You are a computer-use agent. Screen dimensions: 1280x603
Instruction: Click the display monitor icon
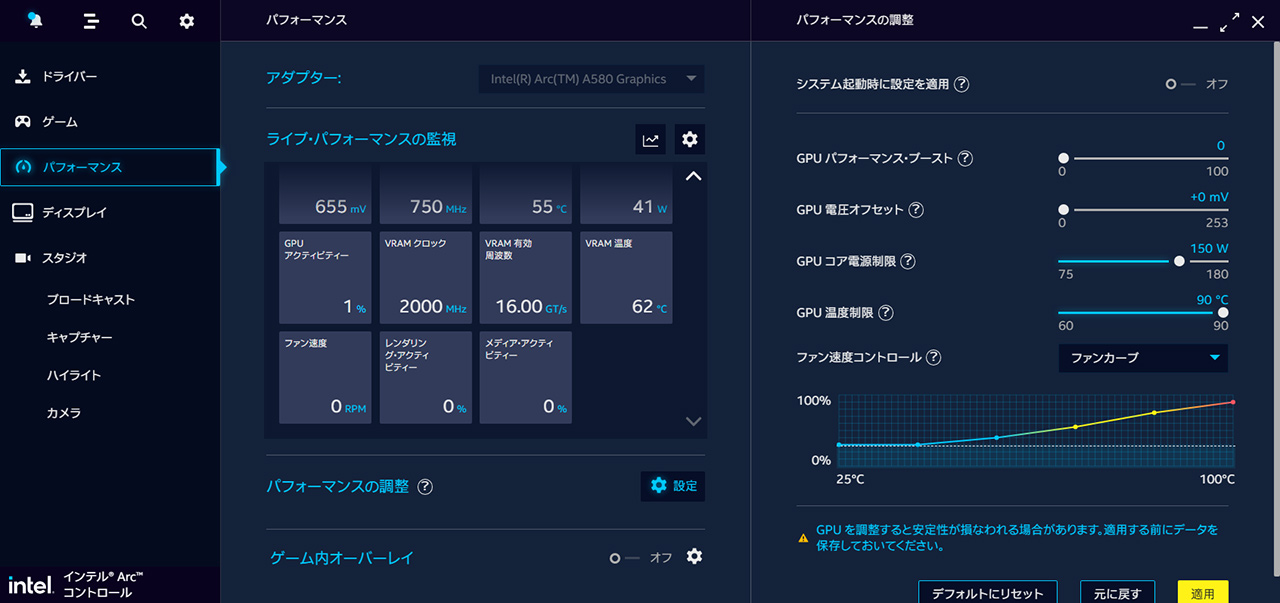pos(23,212)
